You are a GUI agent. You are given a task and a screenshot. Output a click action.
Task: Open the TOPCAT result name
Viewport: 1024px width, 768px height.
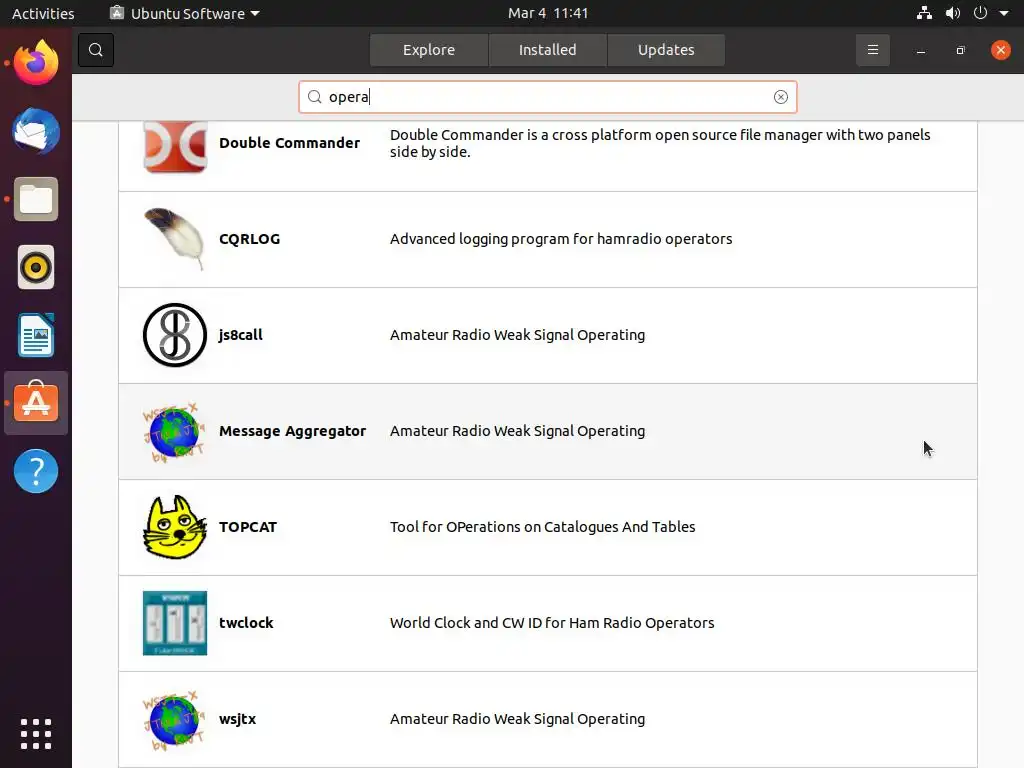click(248, 527)
